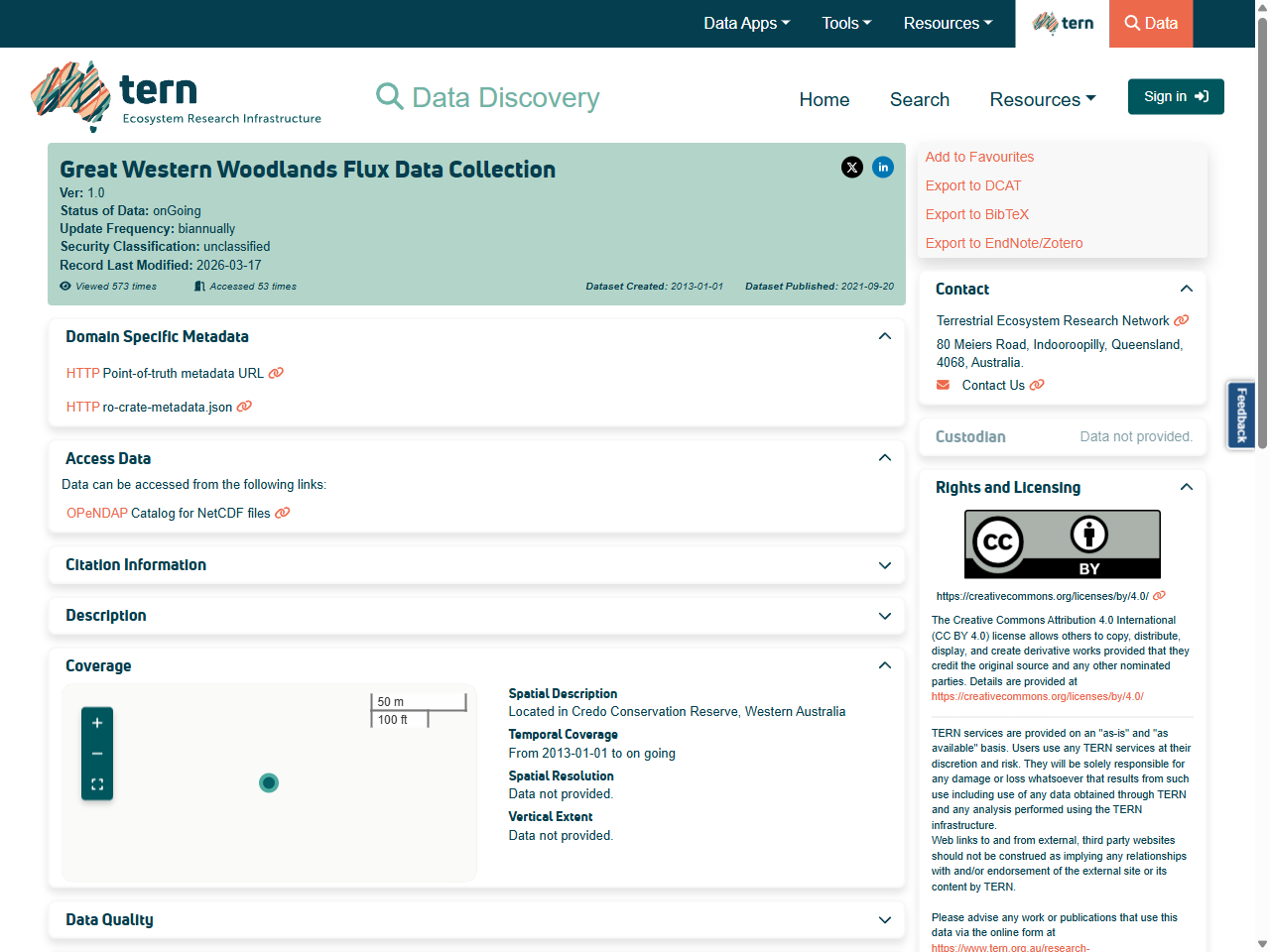Zoom out on the coverage map
Viewport: 1270px width, 952px height.
point(97,754)
